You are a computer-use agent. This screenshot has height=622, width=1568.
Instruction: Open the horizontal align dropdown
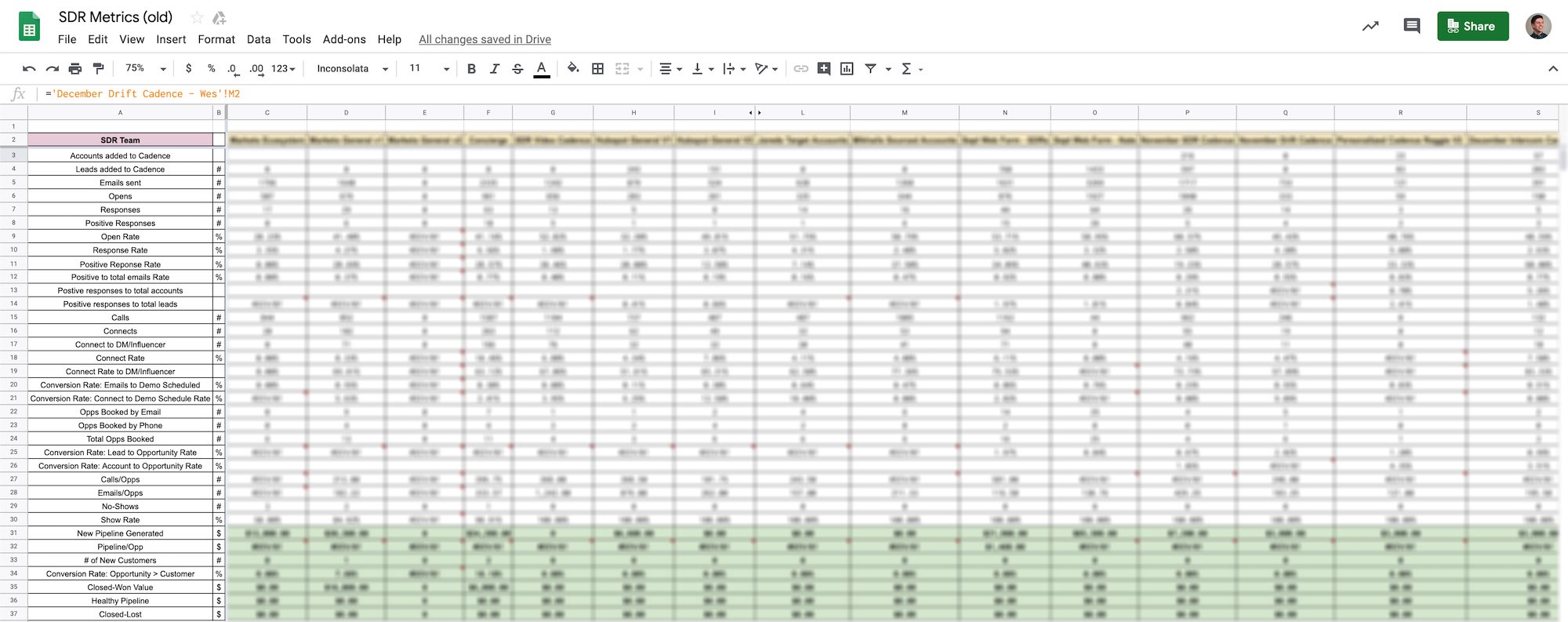click(670, 69)
